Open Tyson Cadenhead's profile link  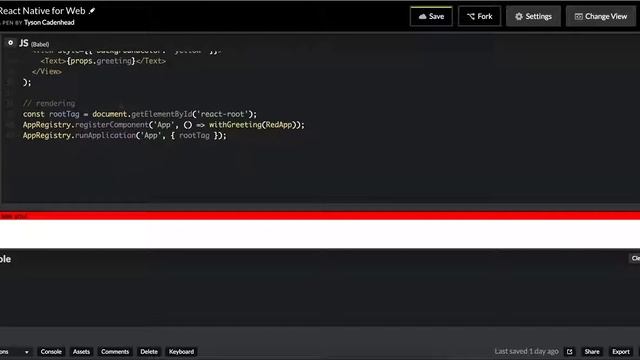49,22
